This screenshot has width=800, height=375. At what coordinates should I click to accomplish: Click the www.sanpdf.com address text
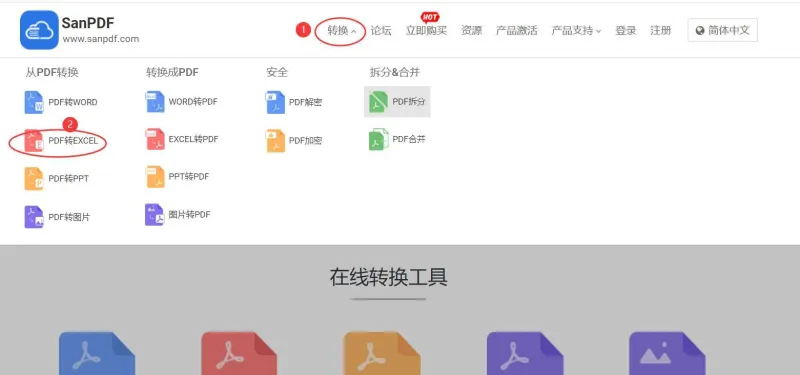[x=101, y=39]
